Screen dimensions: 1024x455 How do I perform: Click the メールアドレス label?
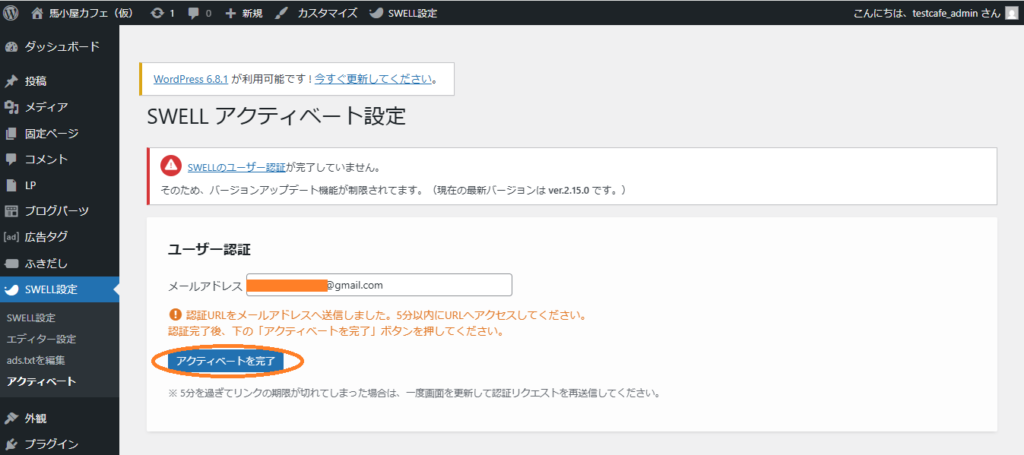tap(206, 286)
